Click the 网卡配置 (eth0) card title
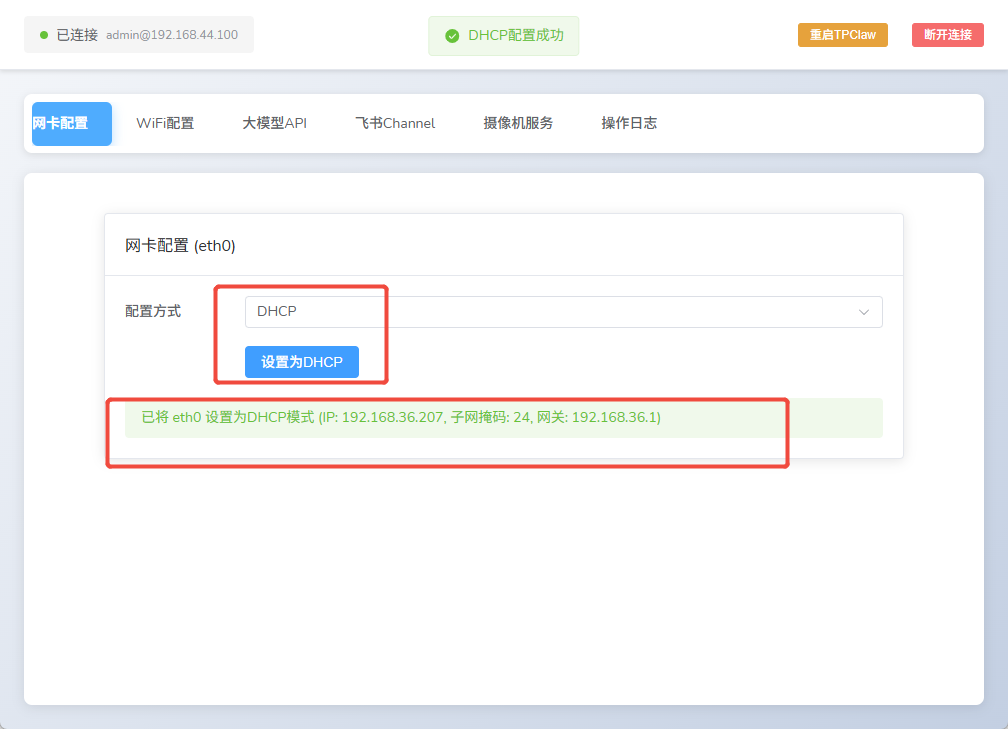The width and height of the screenshot is (1008, 729). coord(180,246)
